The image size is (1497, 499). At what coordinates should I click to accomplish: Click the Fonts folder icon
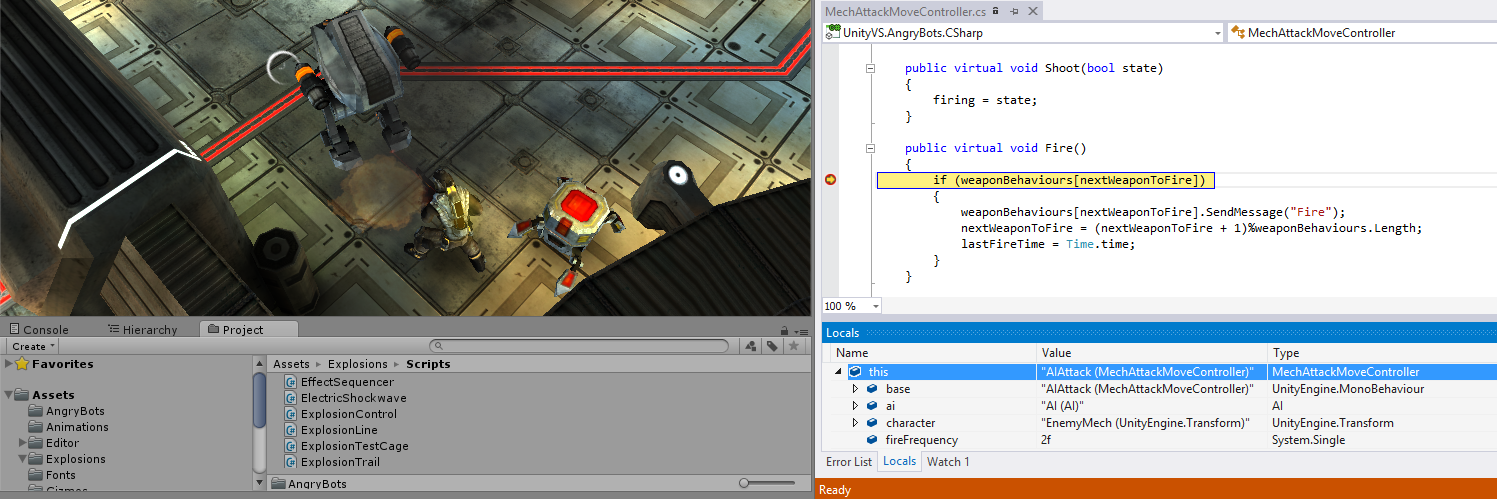coord(36,475)
